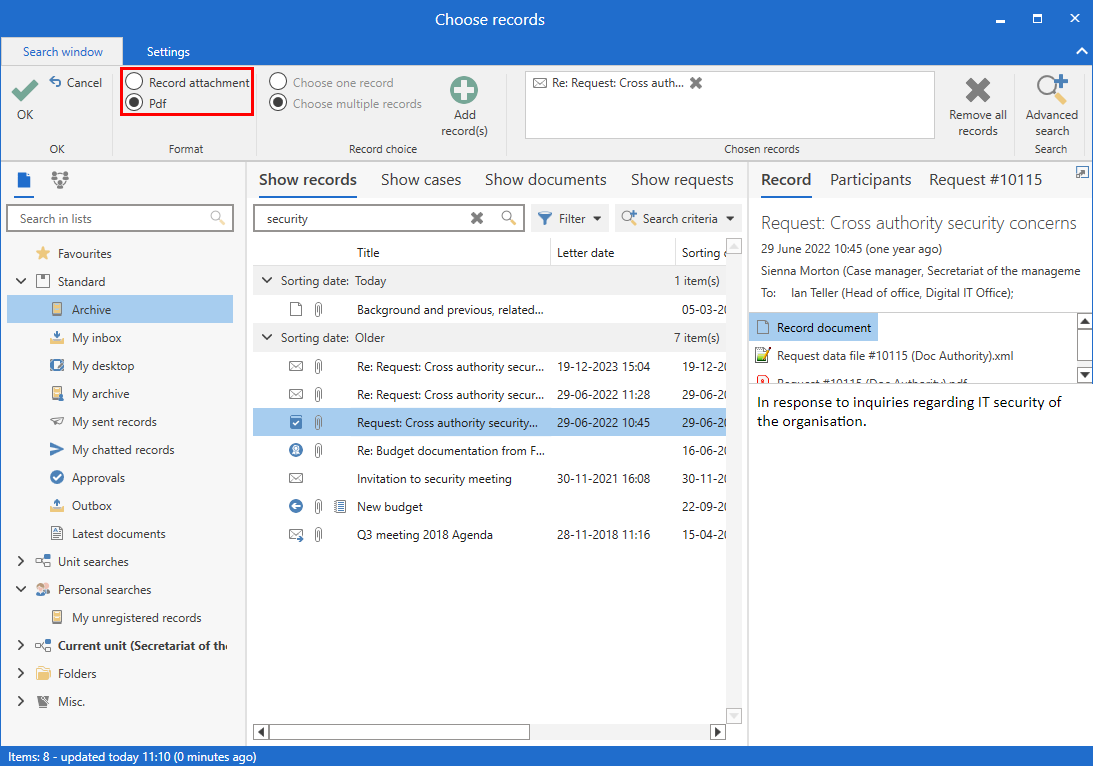1093x766 pixels.
Task: Pop out the preview pane icon
Action: [x=1081, y=173]
